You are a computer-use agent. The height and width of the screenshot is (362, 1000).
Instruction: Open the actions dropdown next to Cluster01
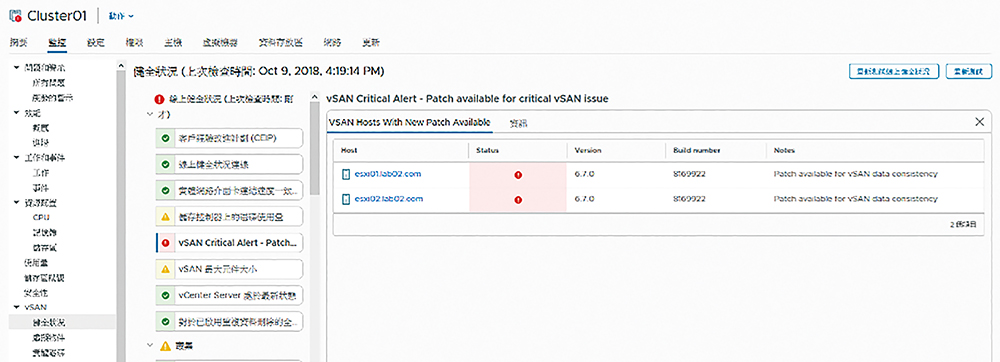pos(121,15)
